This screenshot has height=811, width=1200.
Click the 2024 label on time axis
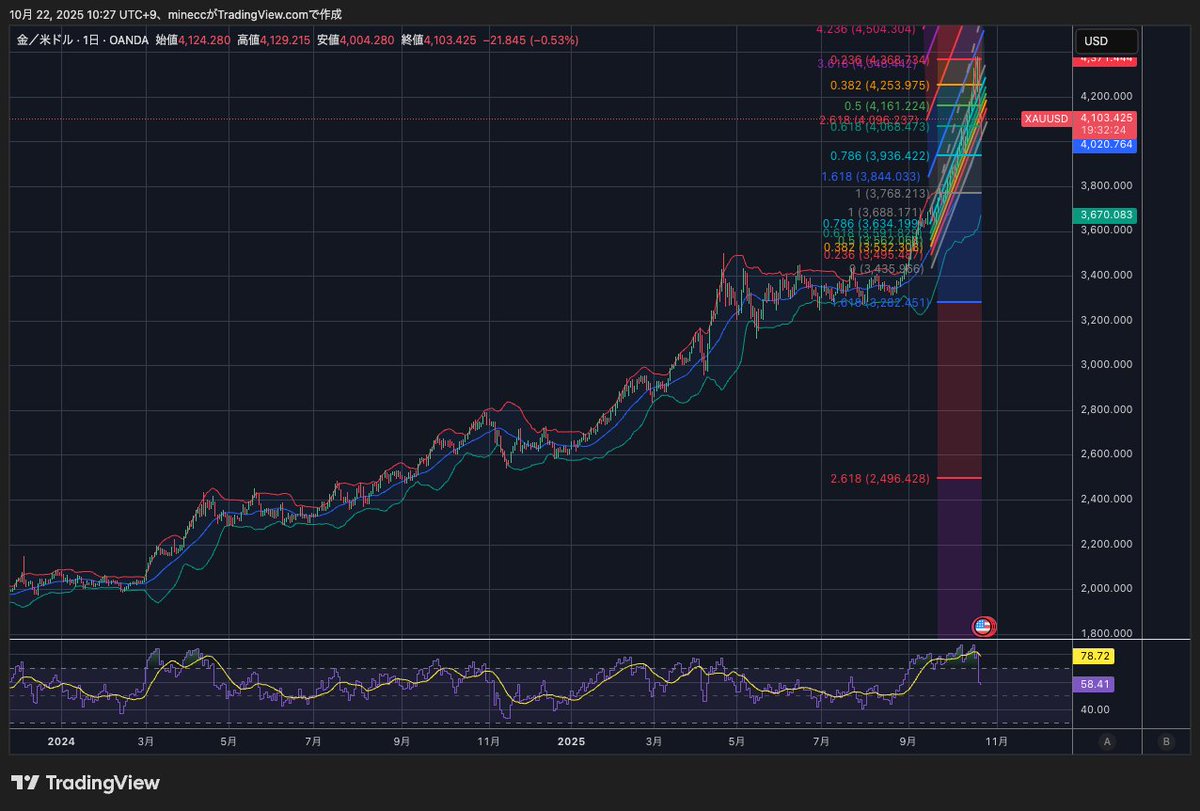coord(61,742)
